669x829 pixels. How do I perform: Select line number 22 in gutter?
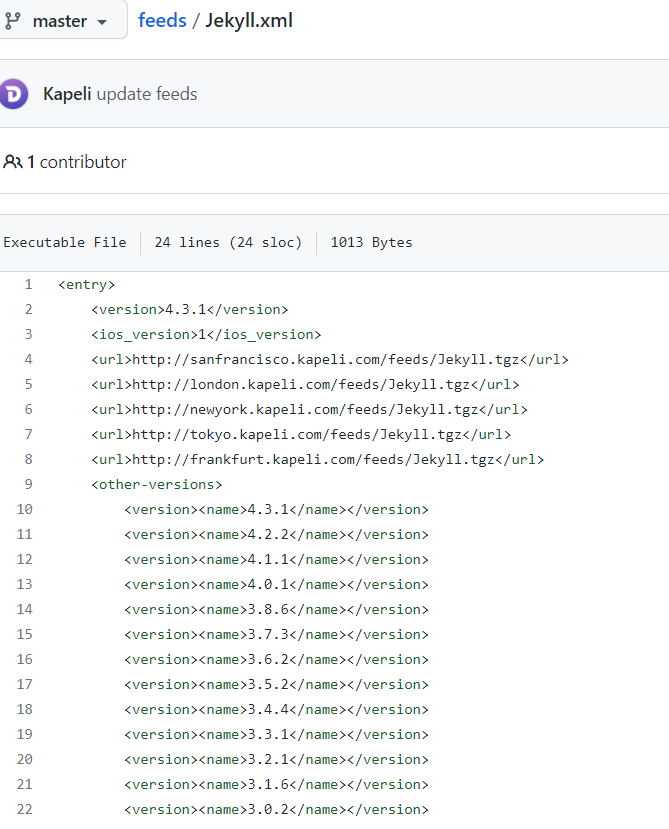pyautogui.click(x=25, y=810)
